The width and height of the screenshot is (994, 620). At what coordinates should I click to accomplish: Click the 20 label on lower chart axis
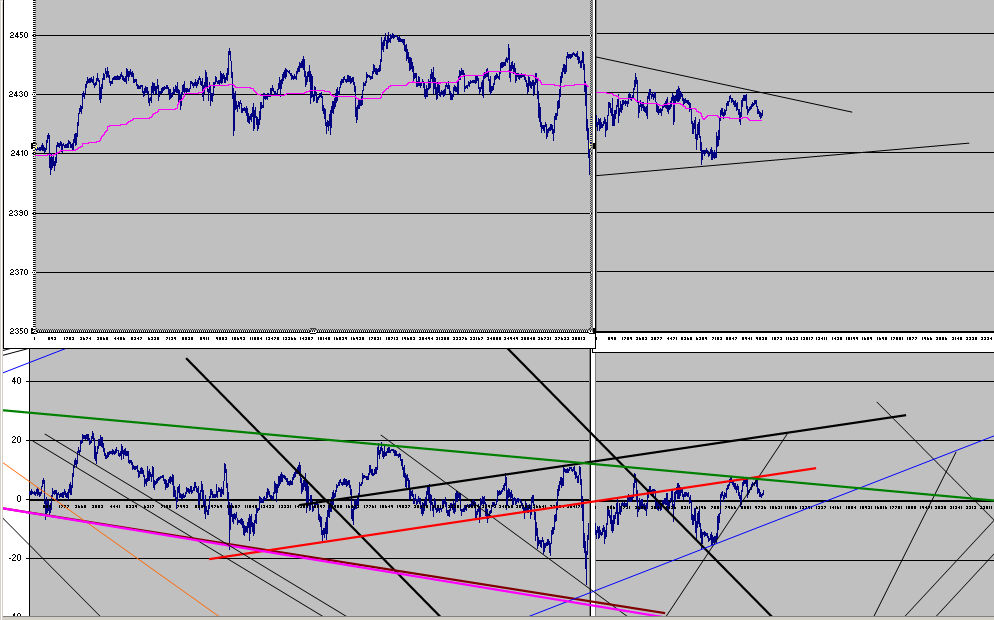[16, 440]
